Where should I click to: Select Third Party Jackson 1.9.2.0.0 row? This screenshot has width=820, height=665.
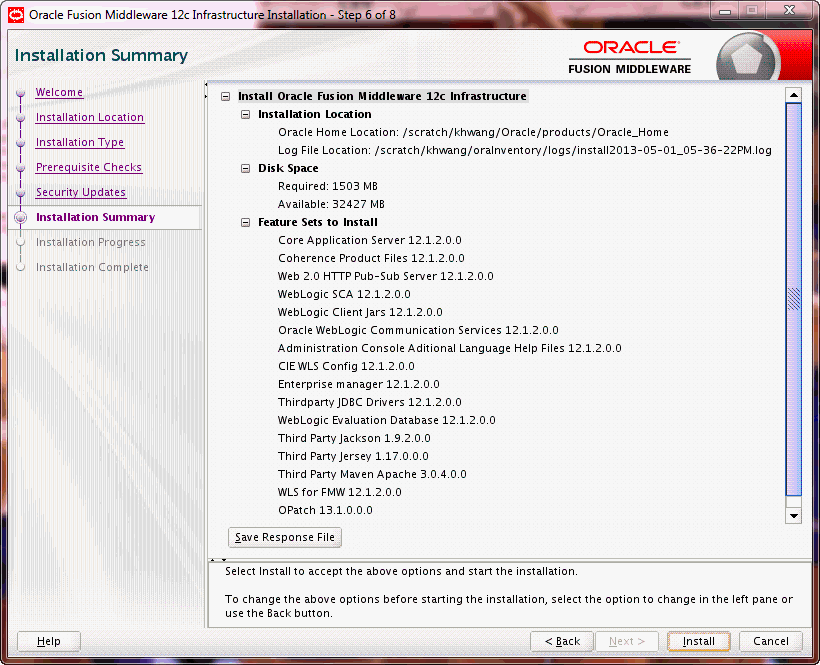pos(354,438)
